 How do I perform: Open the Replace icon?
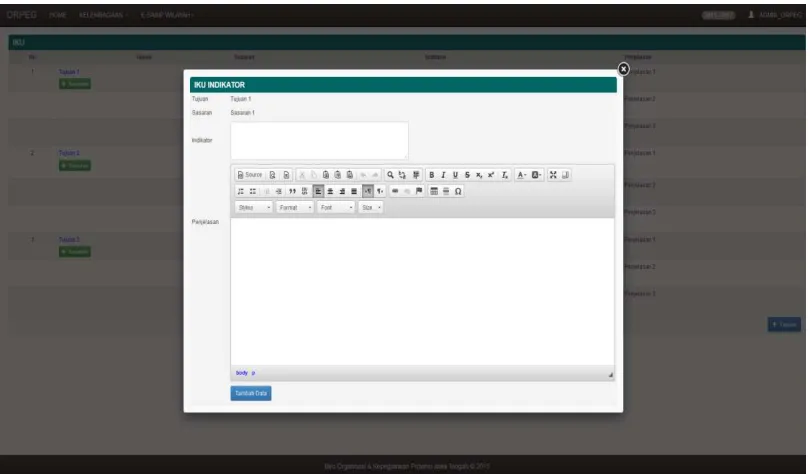point(402,175)
